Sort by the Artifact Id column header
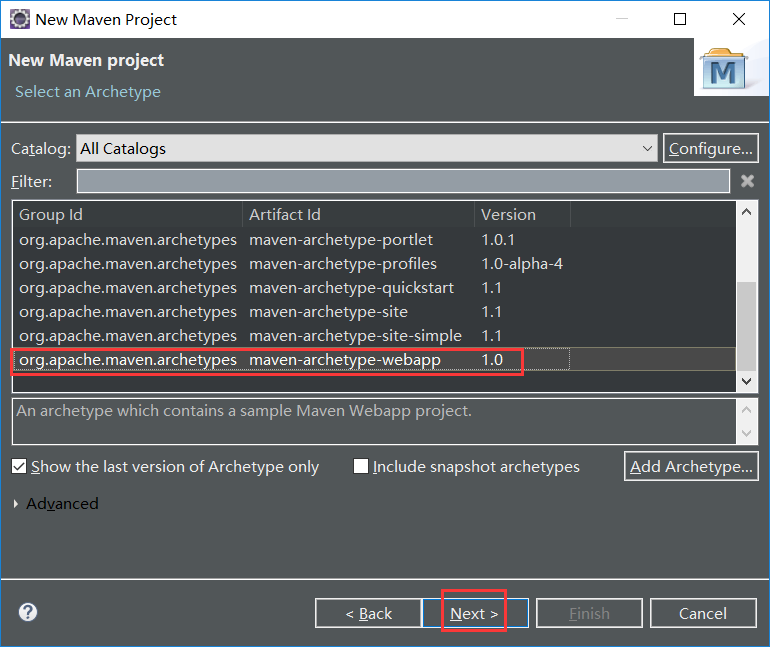770x647 pixels. click(x=358, y=215)
